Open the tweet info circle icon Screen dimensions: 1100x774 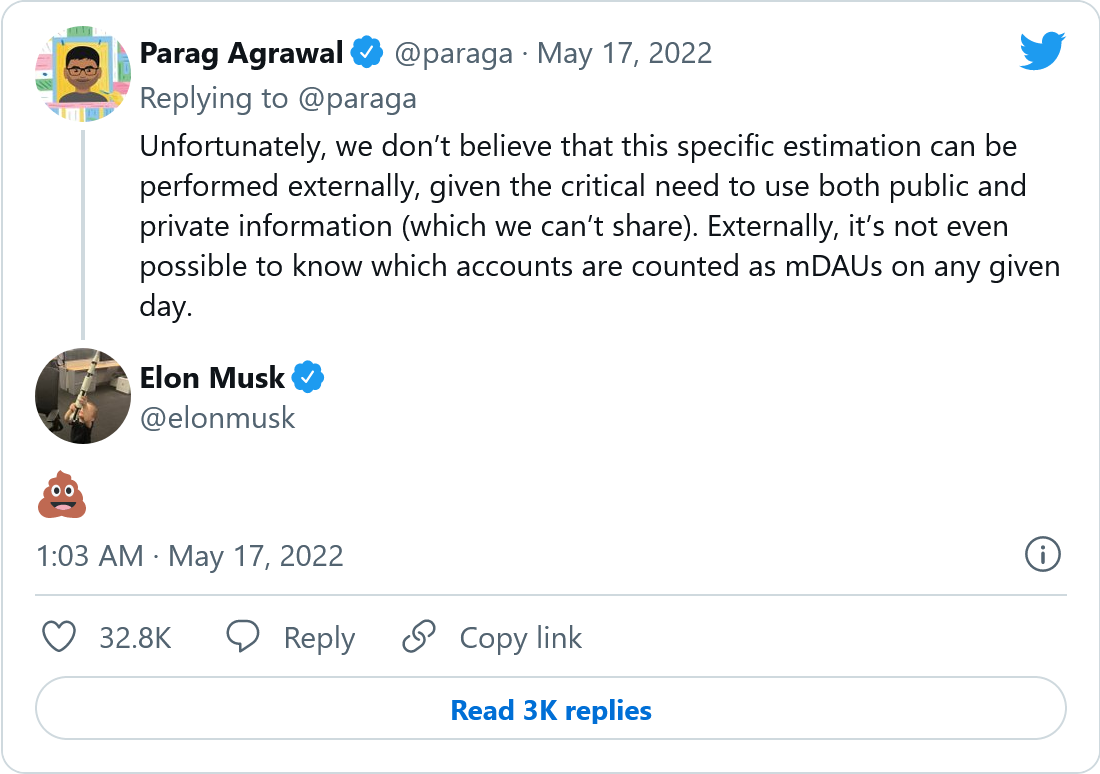click(1043, 553)
